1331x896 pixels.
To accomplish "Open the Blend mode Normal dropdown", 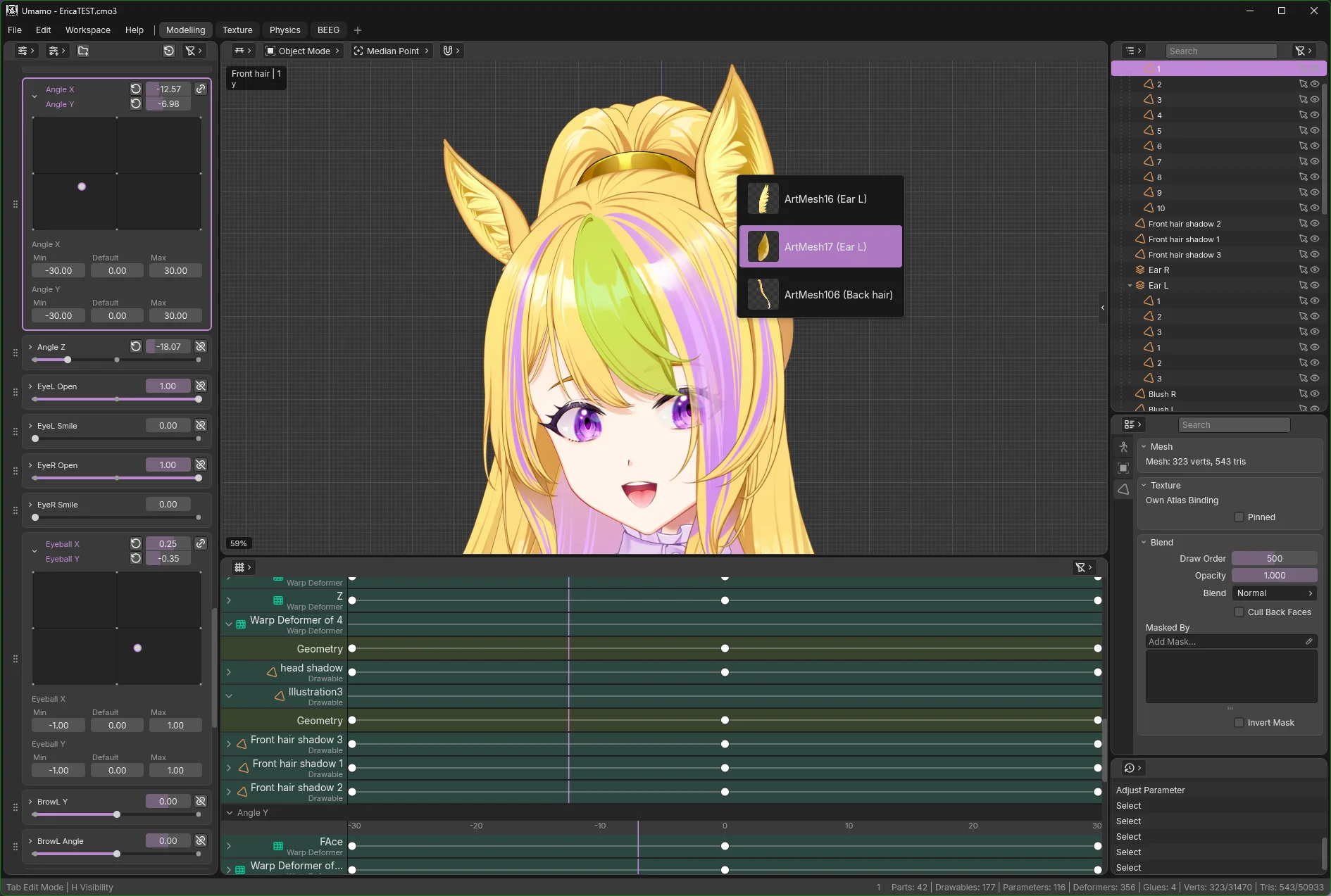I will coord(1275,593).
